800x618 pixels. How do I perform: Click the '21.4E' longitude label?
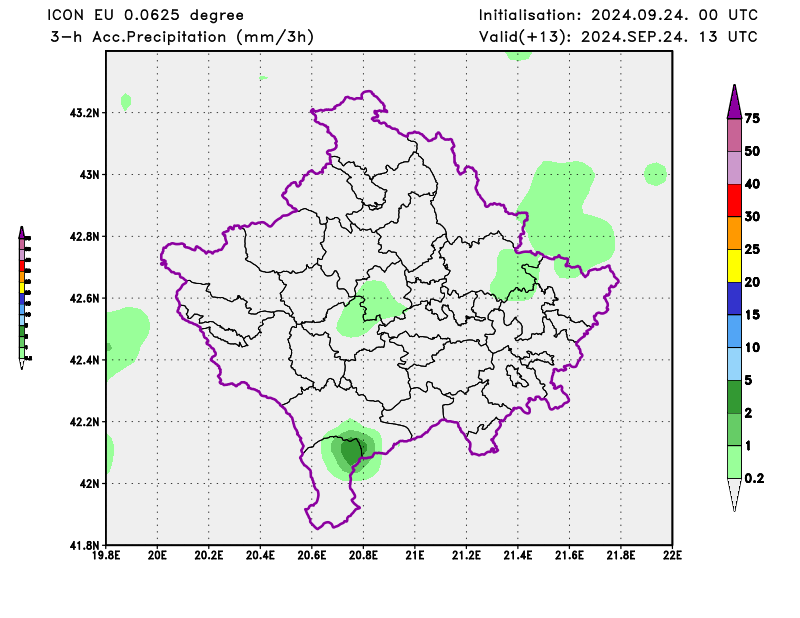518,555
